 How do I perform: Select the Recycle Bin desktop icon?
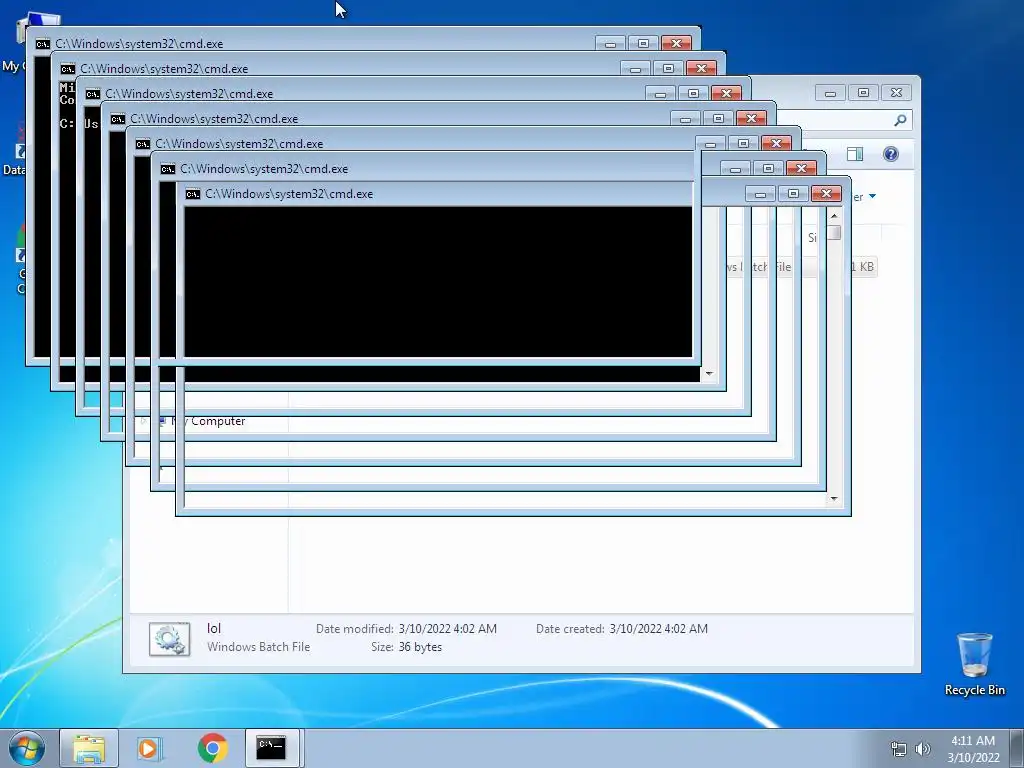coord(974,664)
